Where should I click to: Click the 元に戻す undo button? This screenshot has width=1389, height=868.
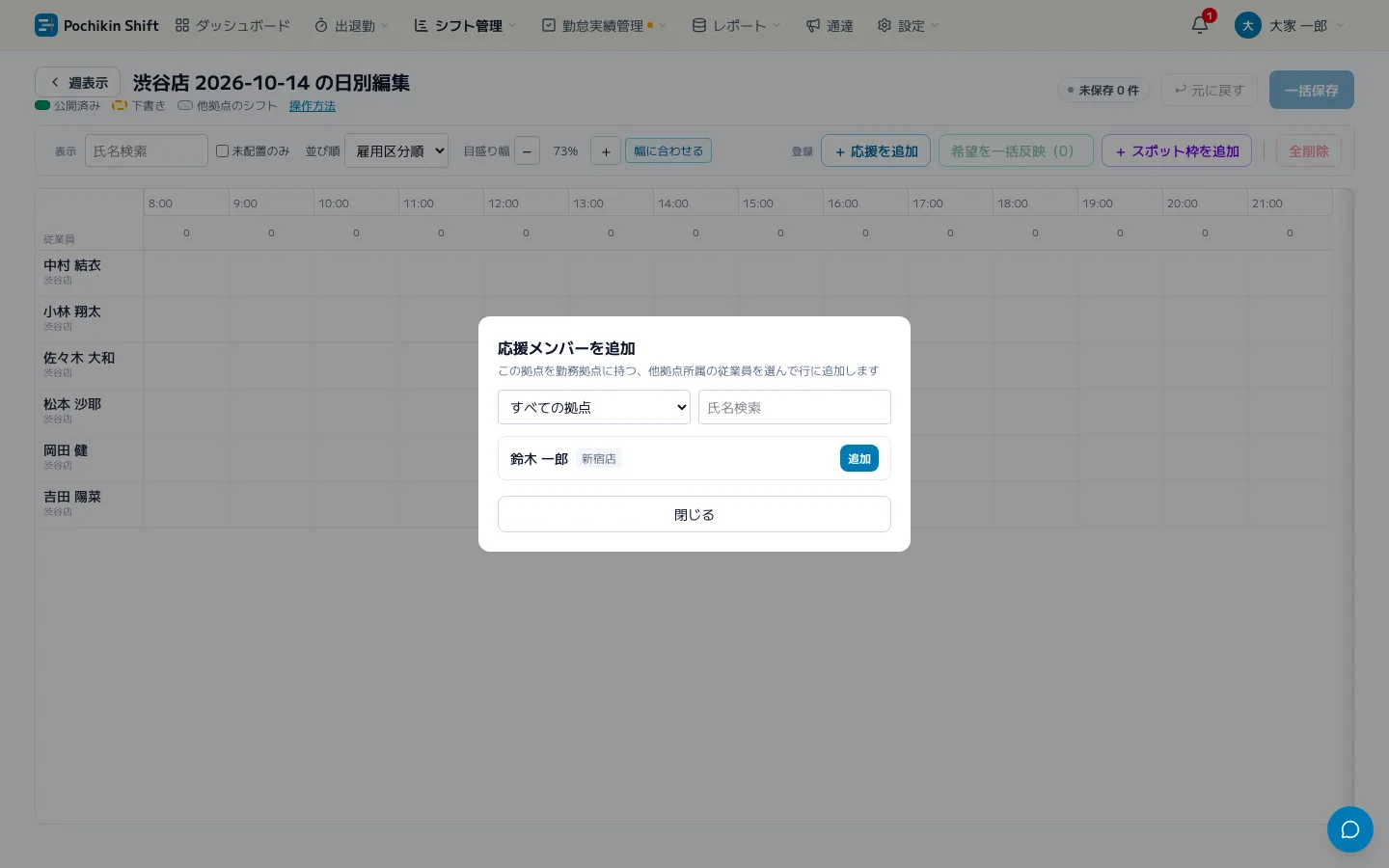click(1210, 90)
